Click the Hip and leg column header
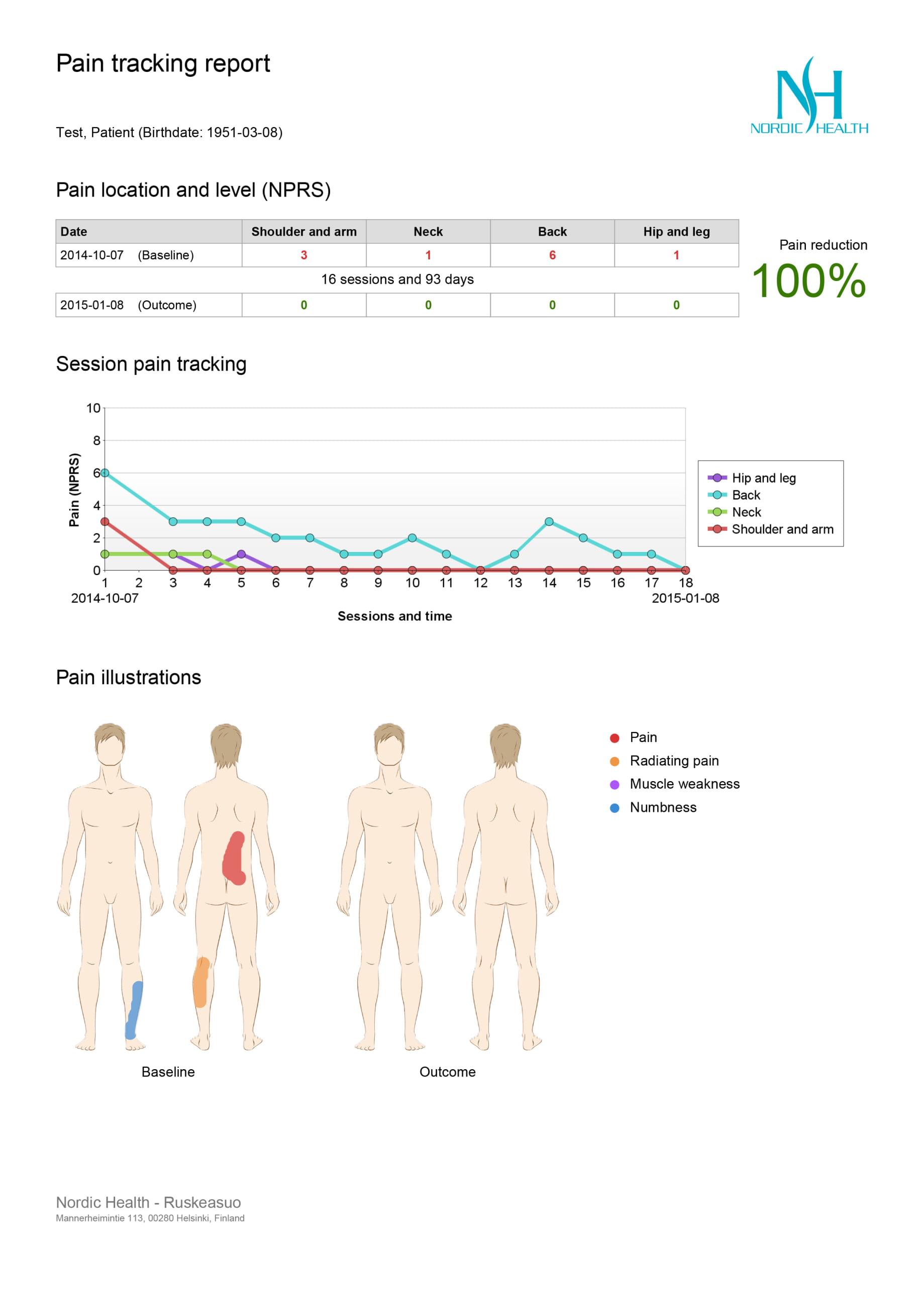This screenshot has height=1307, width=924. [676, 232]
